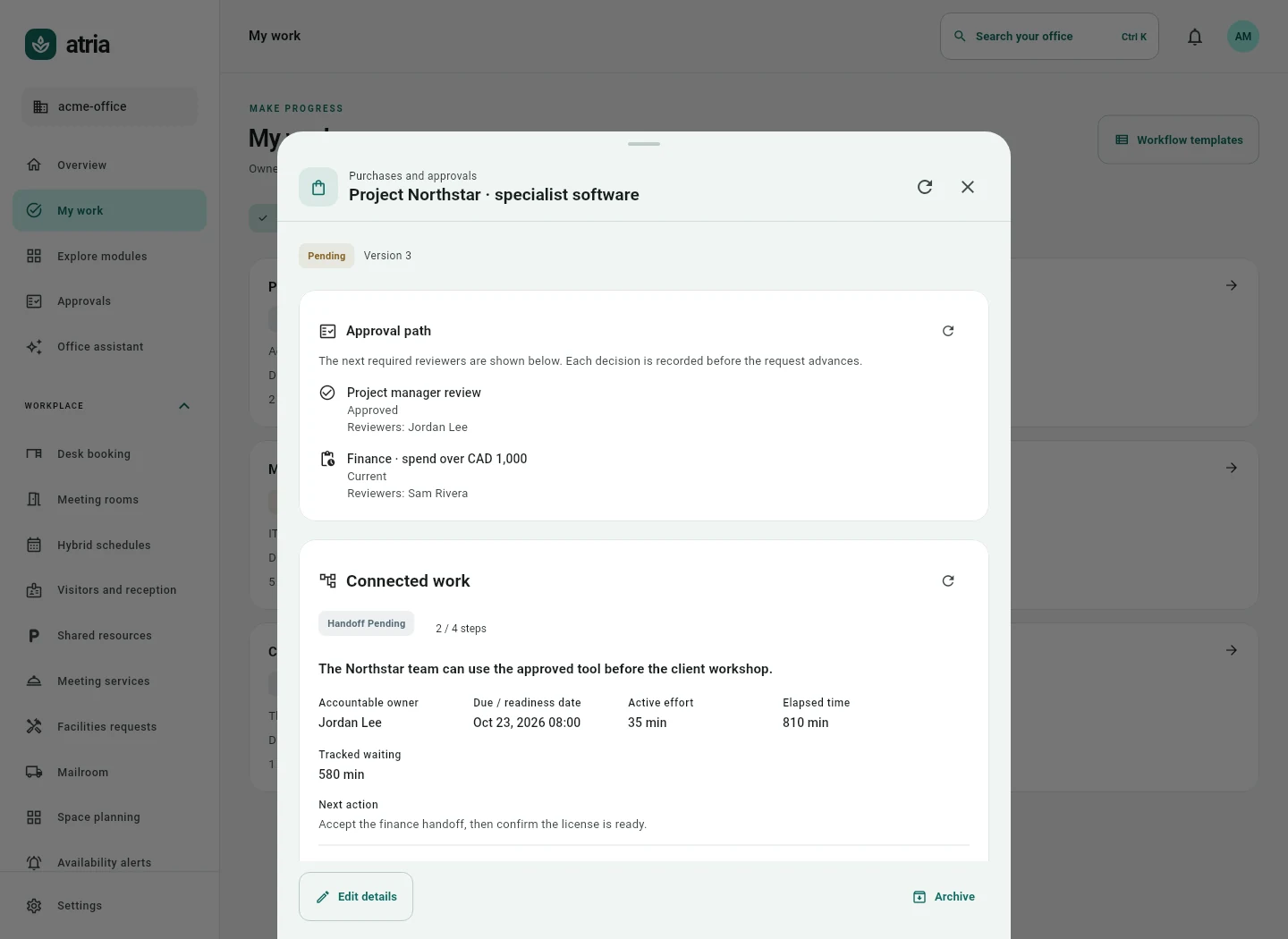Open Meeting rooms
This screenshot has height=939, width=1288.
tap(109, 500)
